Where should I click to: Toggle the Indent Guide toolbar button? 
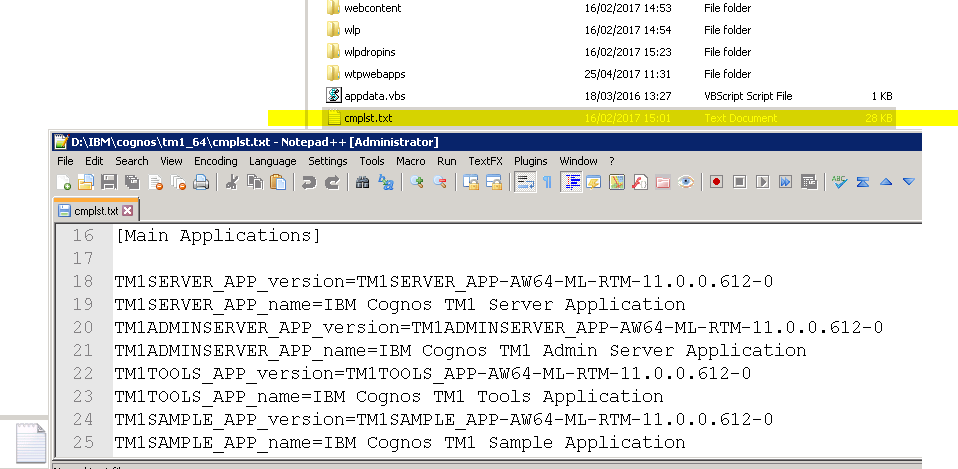tap(572, 182)
